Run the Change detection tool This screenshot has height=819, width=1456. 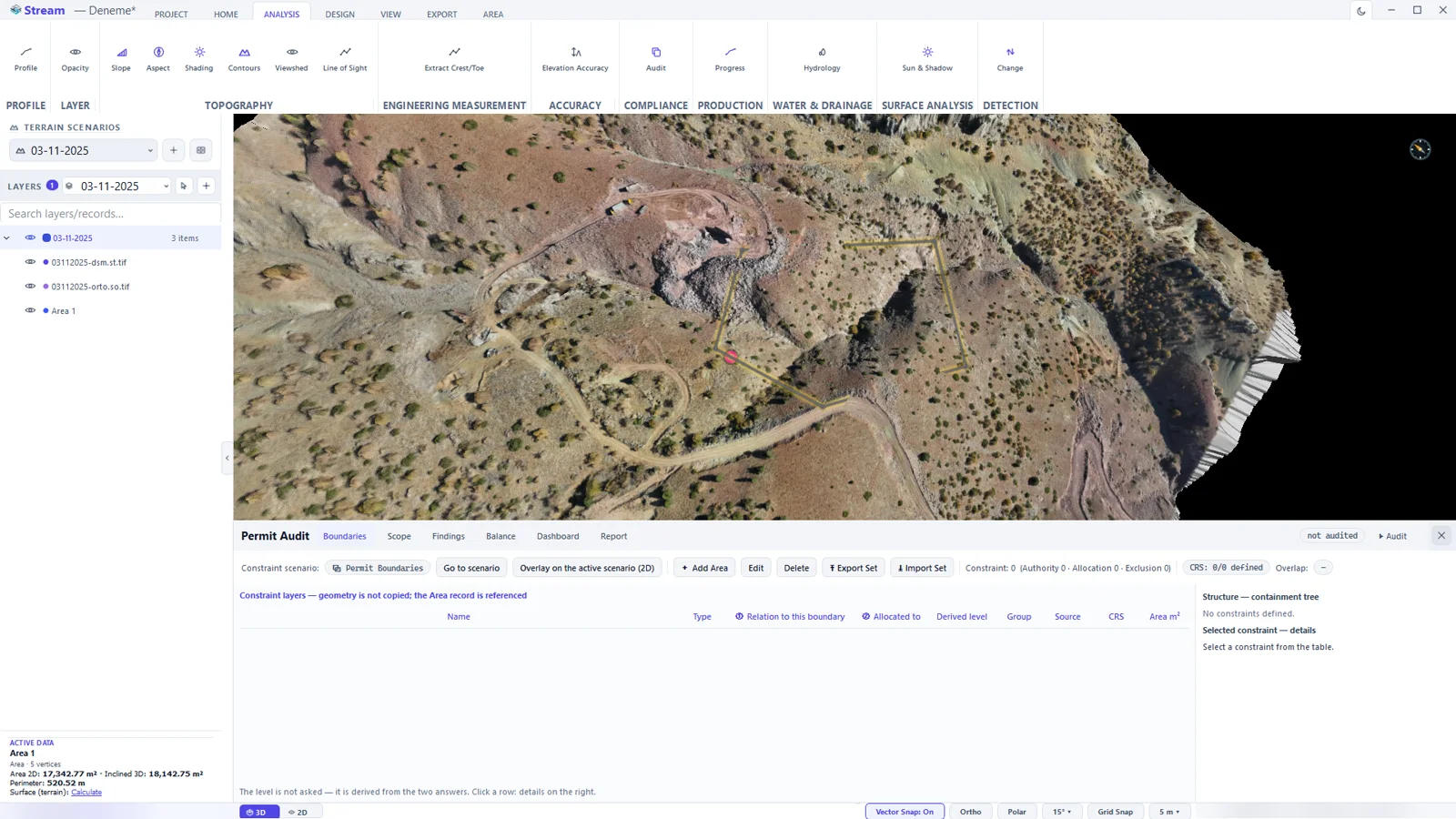[1010, 58]
